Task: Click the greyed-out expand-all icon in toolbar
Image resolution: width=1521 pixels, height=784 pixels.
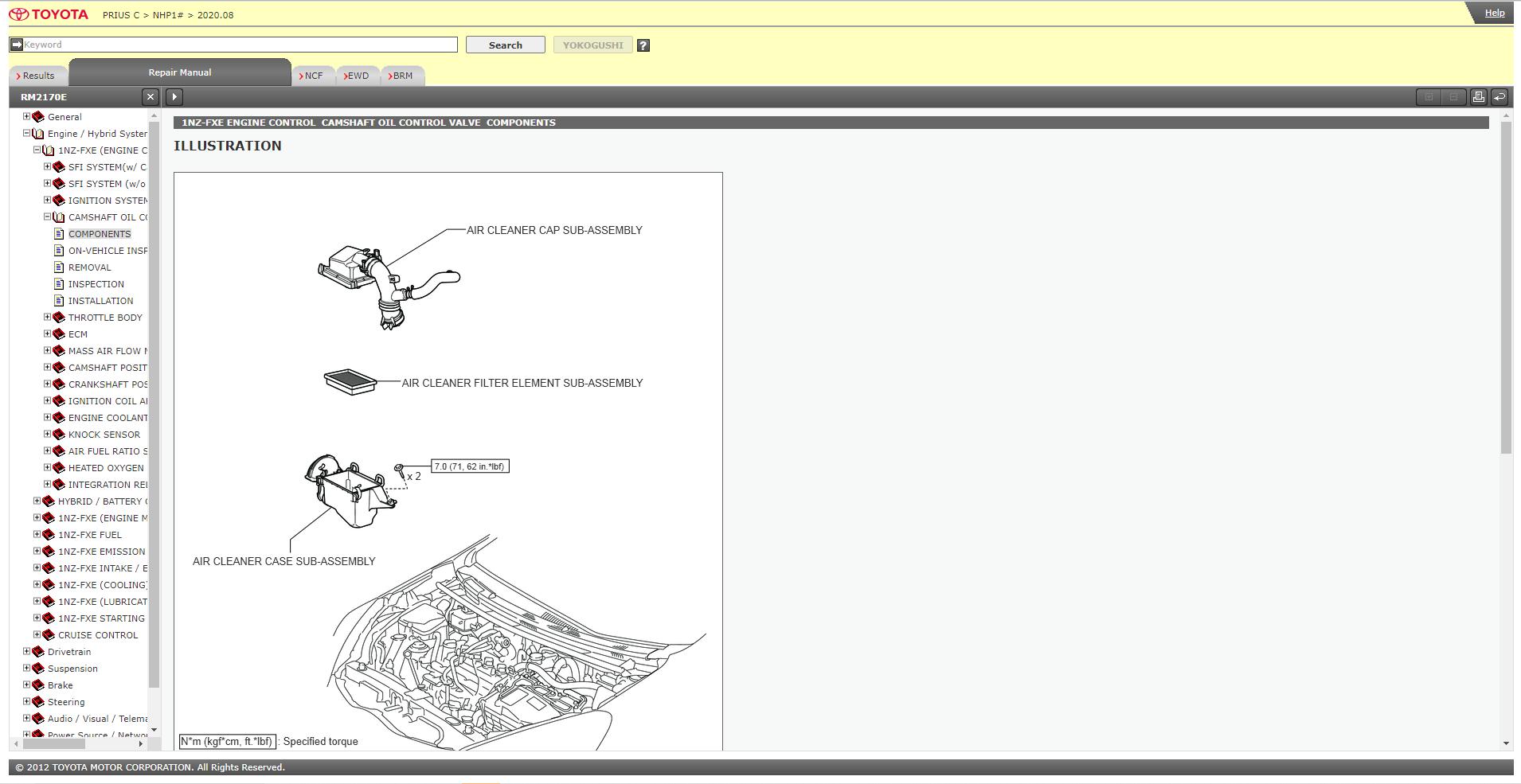Action: tap(1429, 97)
